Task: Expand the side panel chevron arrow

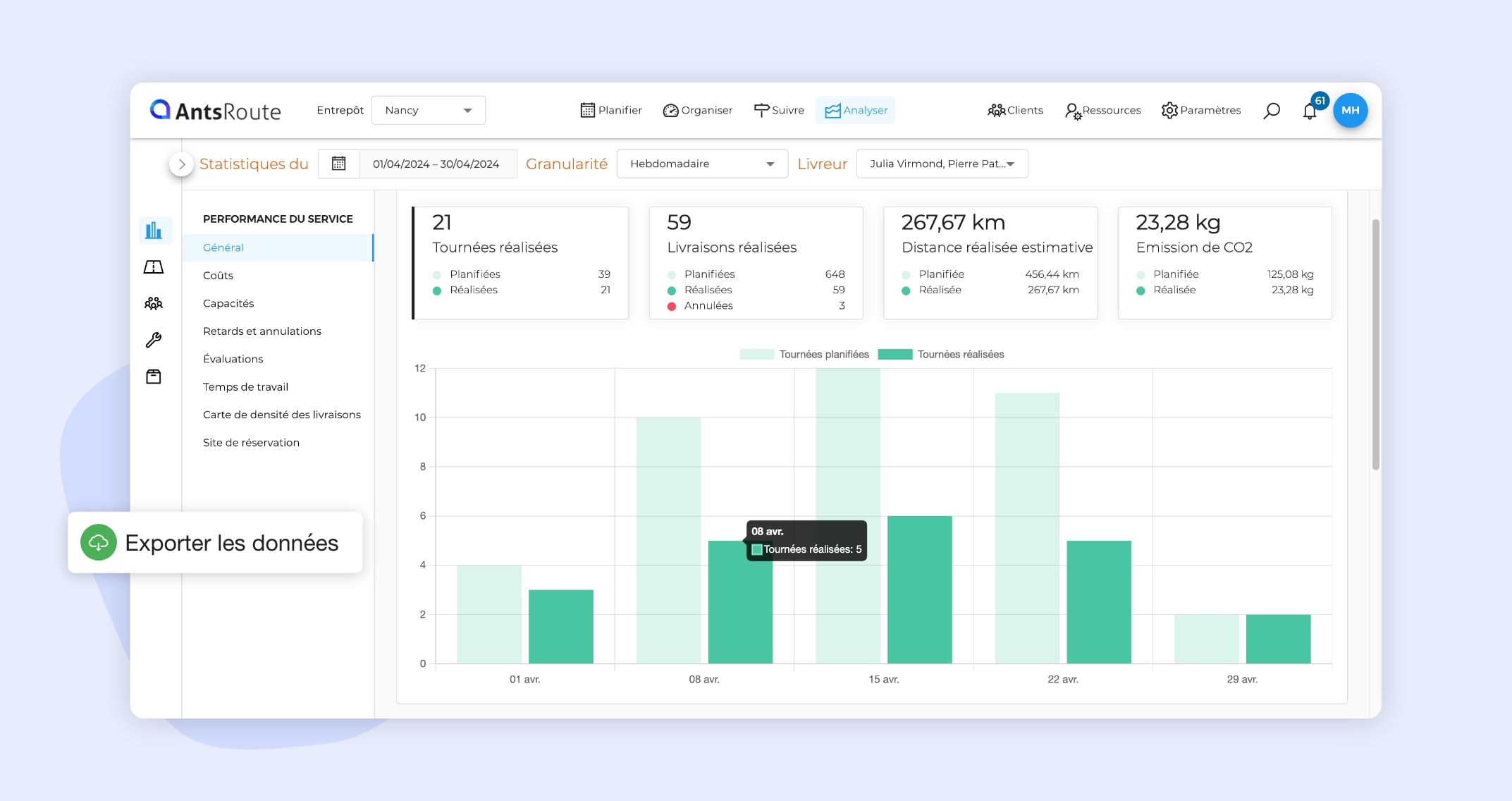Action: tap(182, 164)
